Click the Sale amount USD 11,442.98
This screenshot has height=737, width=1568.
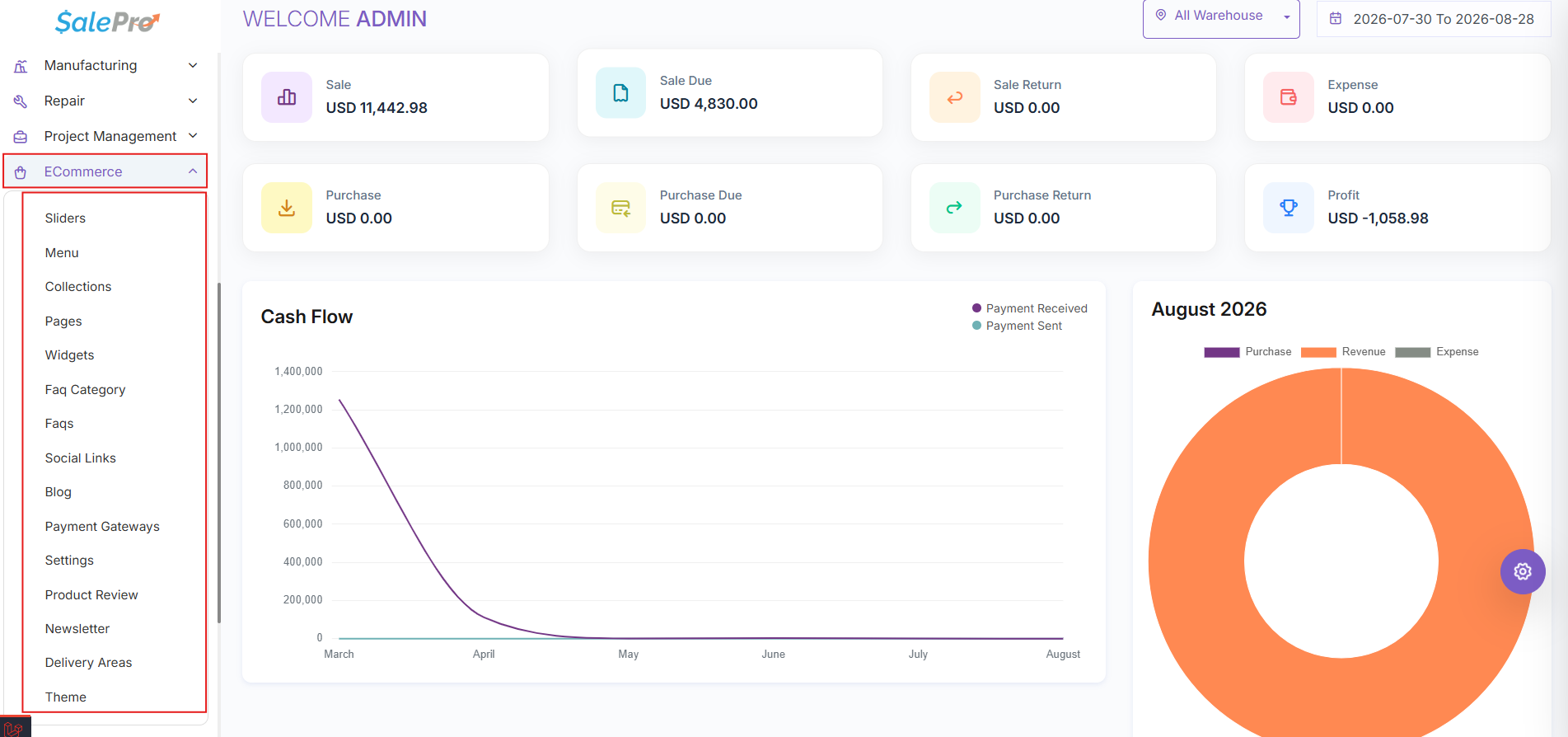click(x=377, y=108)
